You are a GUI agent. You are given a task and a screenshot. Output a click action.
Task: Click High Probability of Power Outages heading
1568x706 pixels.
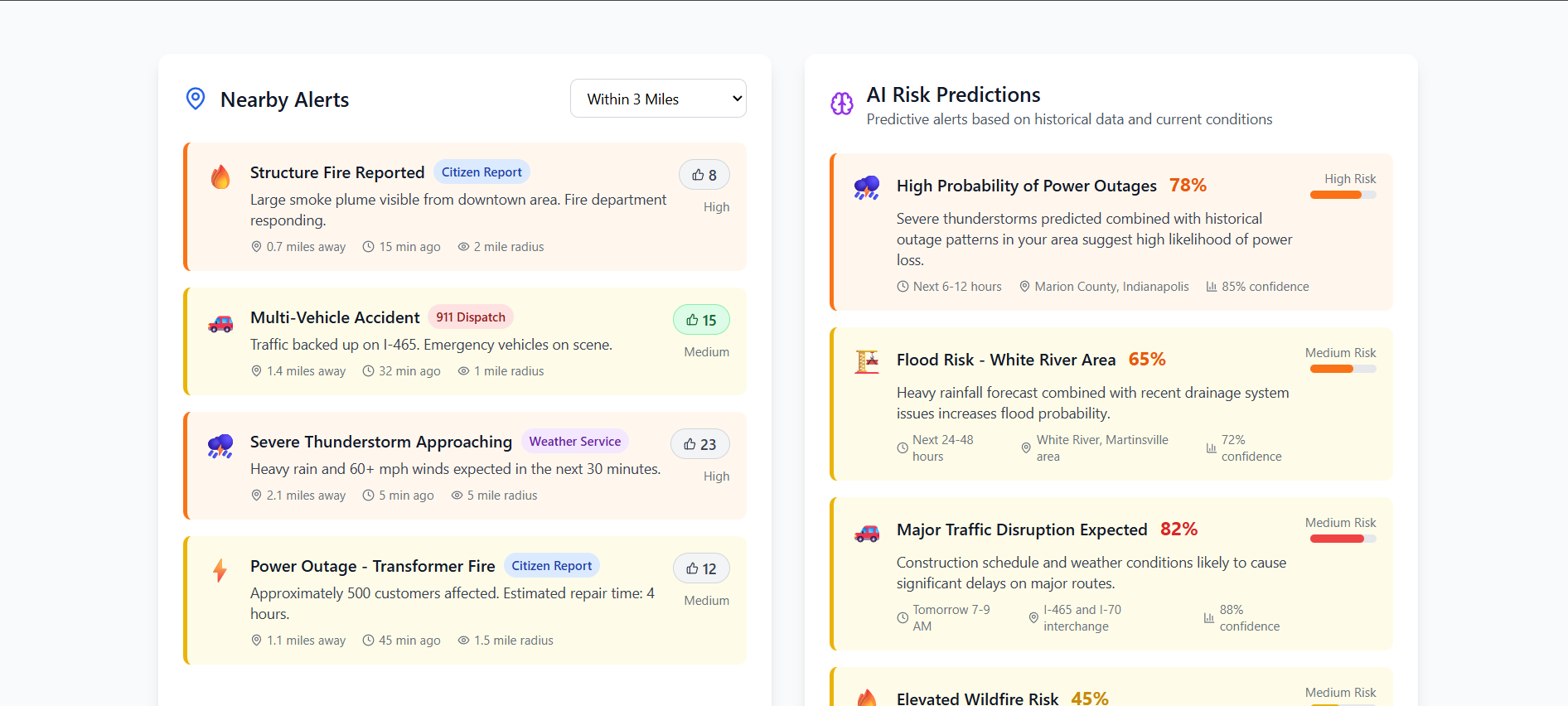tap(1026, 186)
